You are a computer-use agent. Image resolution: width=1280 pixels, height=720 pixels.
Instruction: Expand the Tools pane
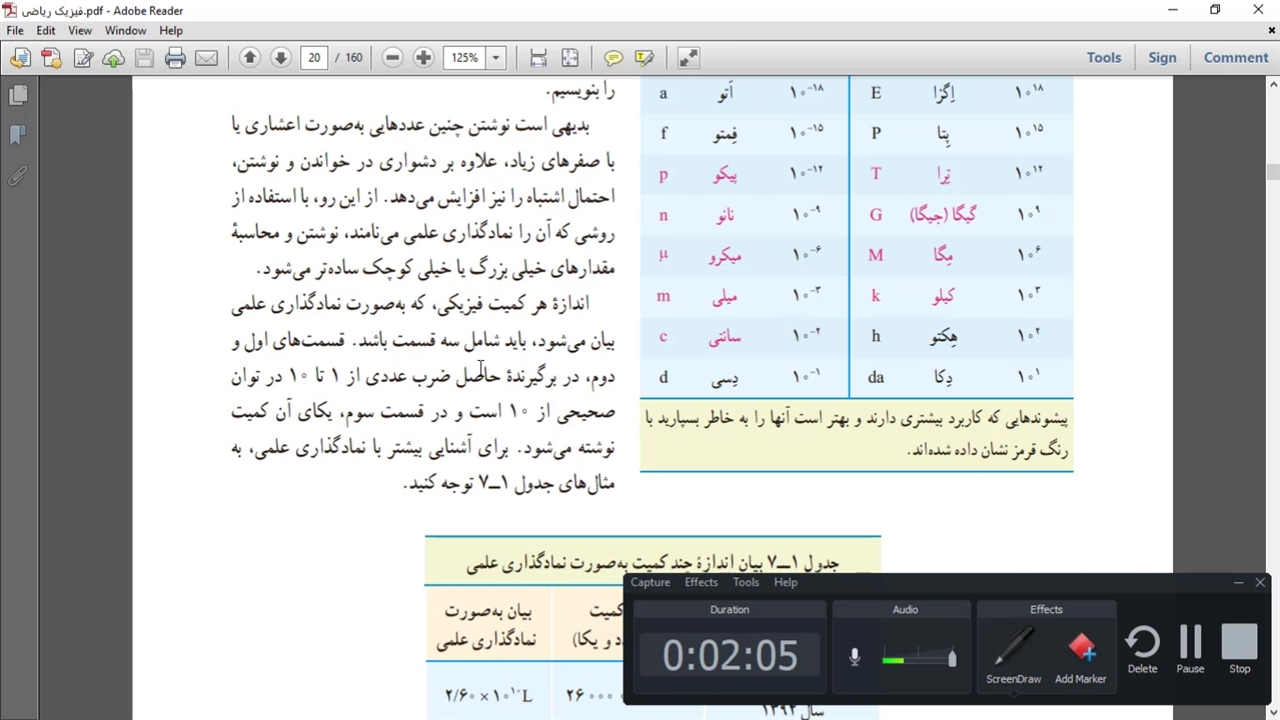point(1104,58)
